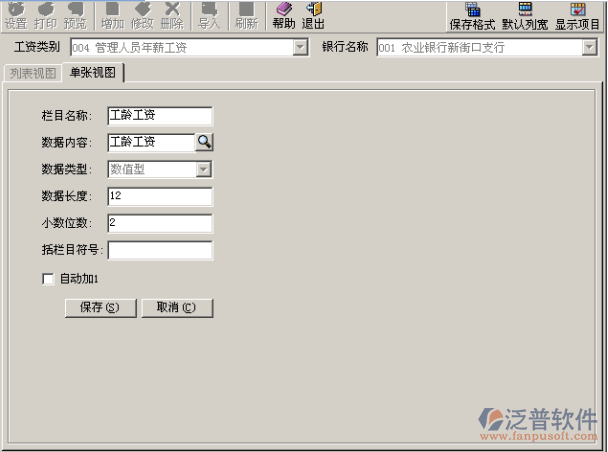608x452 pixels.
Task: Click the 小数位数 field showing 2
Action: click(160, 223)
